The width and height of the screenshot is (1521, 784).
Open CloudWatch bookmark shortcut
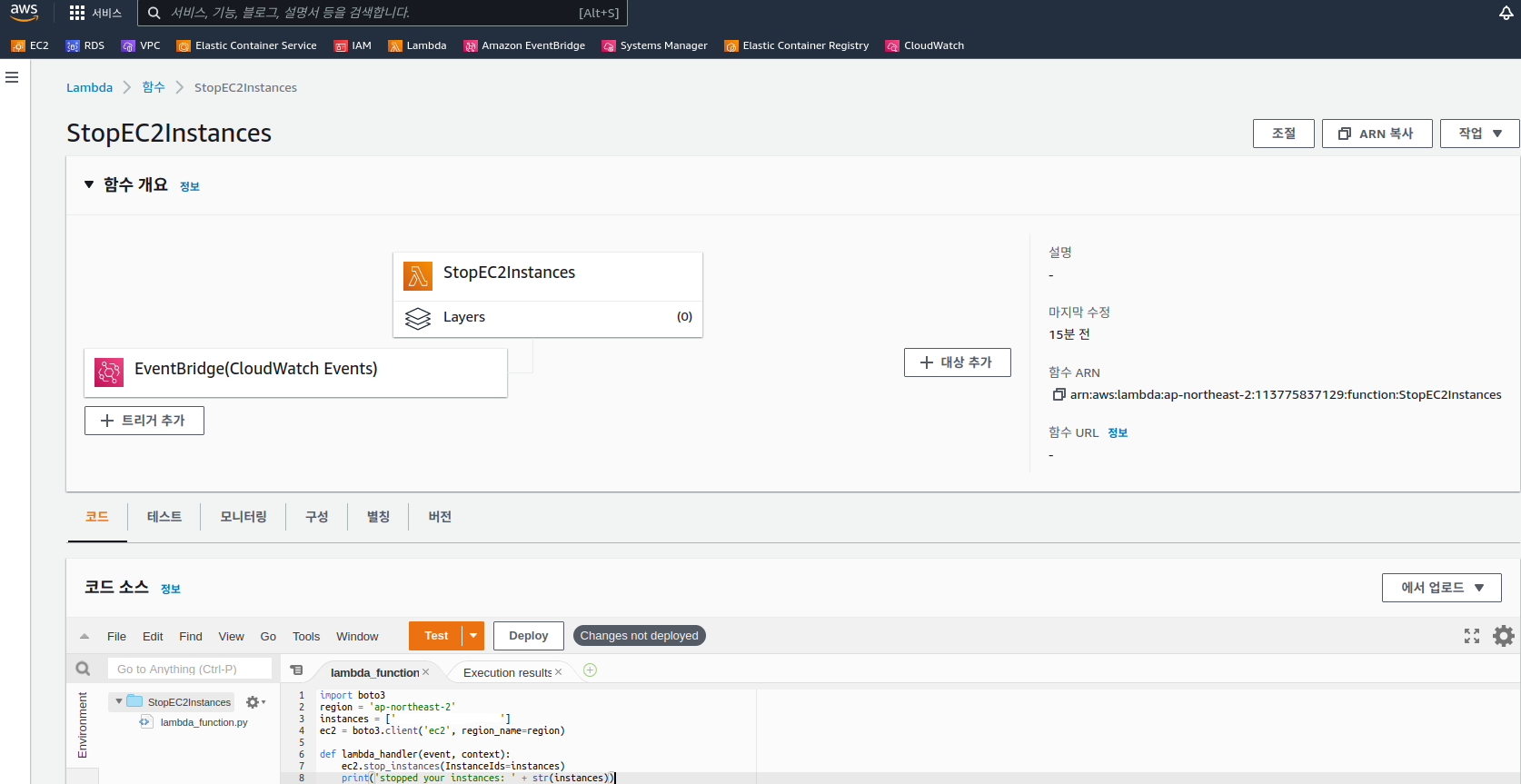[x=925, y=45]
